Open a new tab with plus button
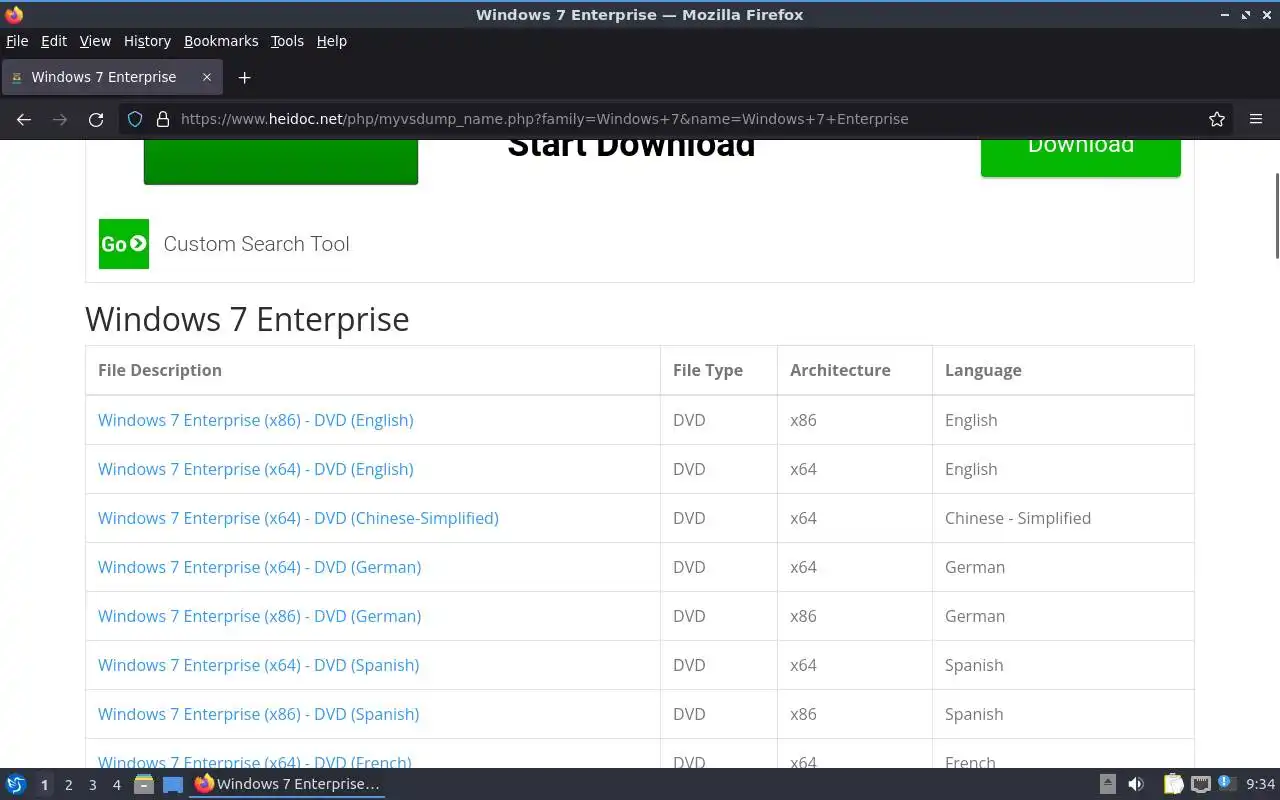The height and width of the screenshot is (800, 1280). (244, 77)
